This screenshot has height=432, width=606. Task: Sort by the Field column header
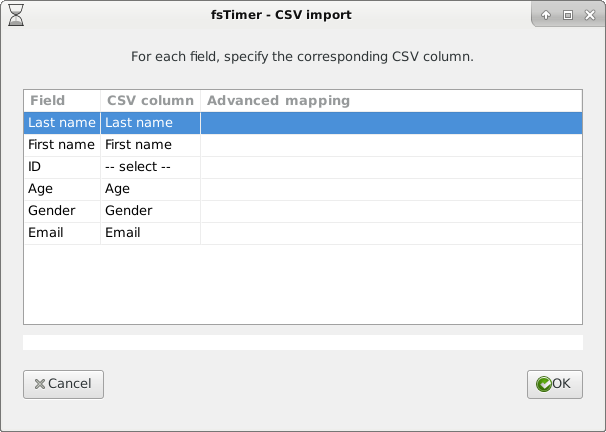tap(62, 101)
